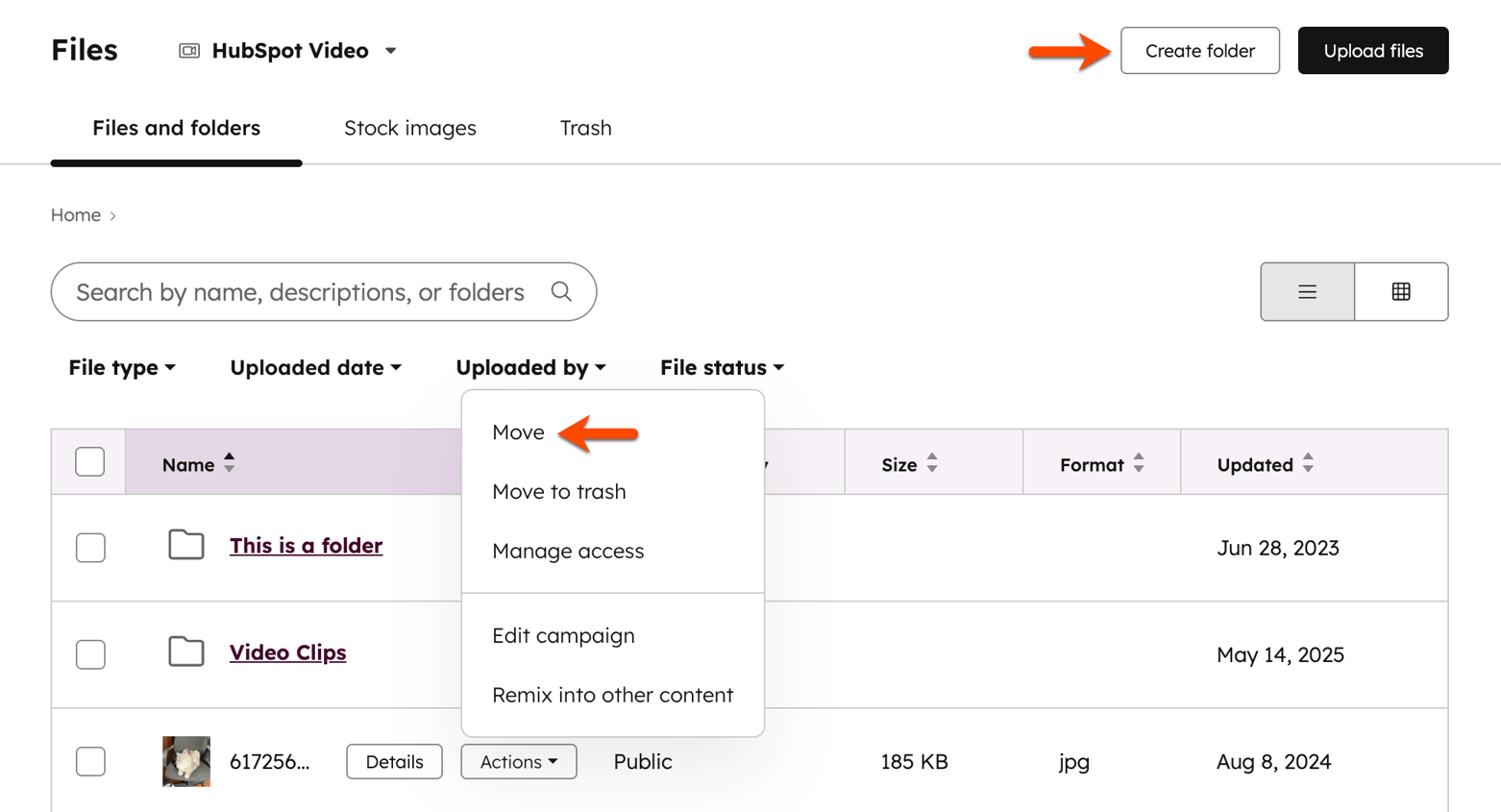
Task: Open the File status filter dropdown
Action: tap(722, 367)
